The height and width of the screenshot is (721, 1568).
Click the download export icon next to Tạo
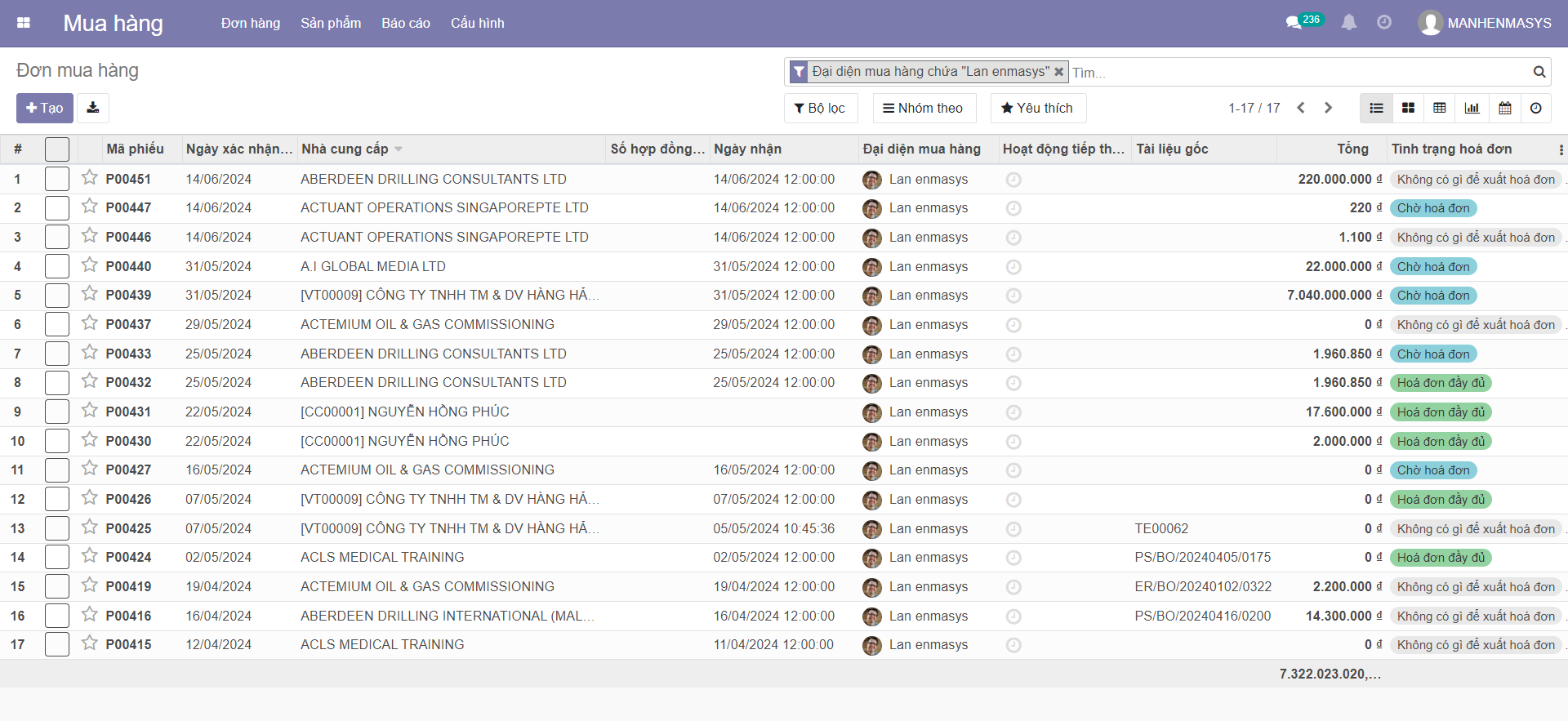pos(93,108)
